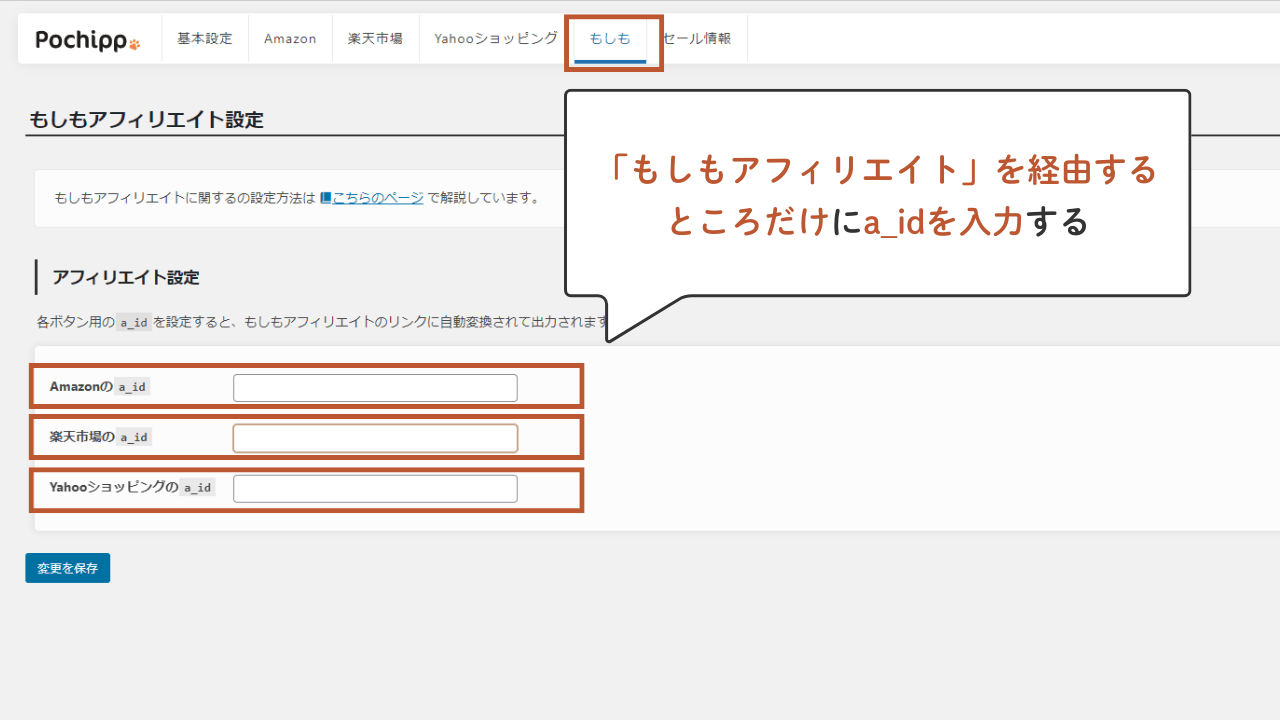This screenshot has width=1280, height=720.
Task: Click the Yahooショッピングのa_id label
Action: coord(132,487)
